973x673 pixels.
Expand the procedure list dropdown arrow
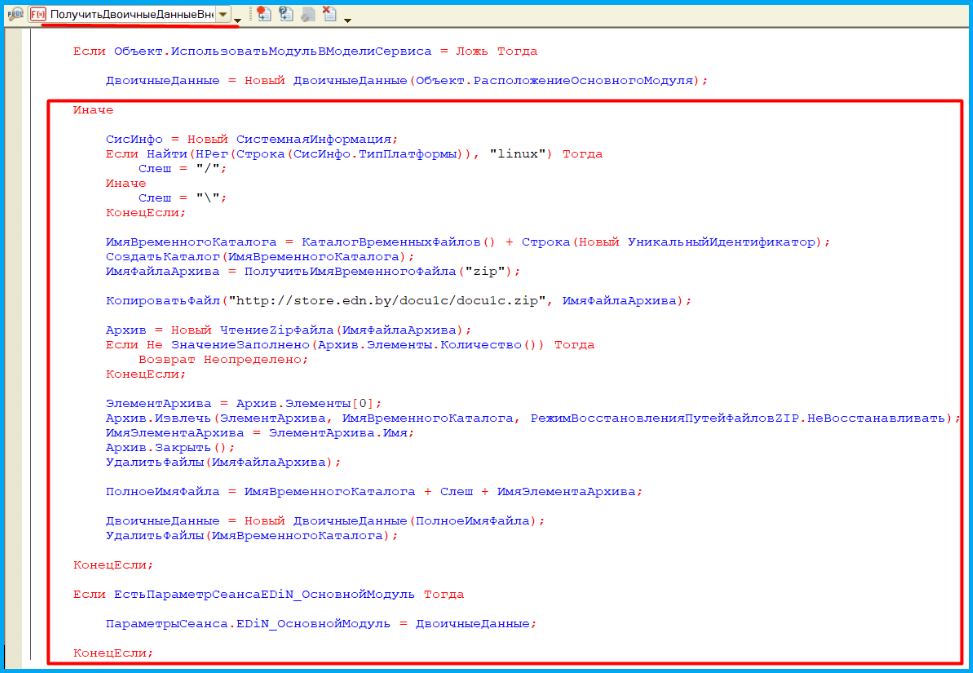[223, 14]
